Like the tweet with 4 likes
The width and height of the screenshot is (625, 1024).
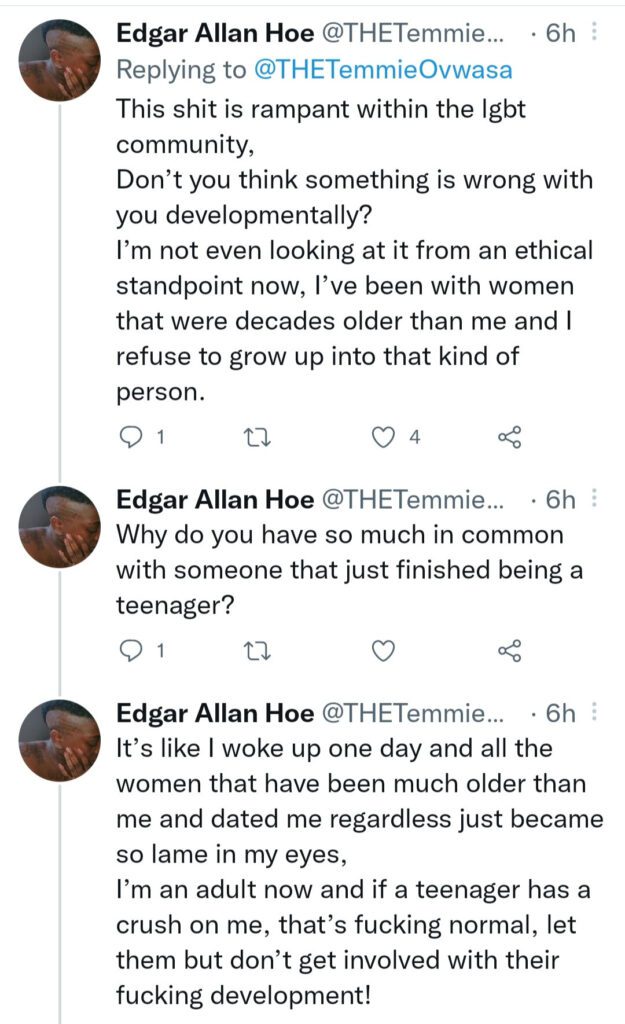(382, 437)
